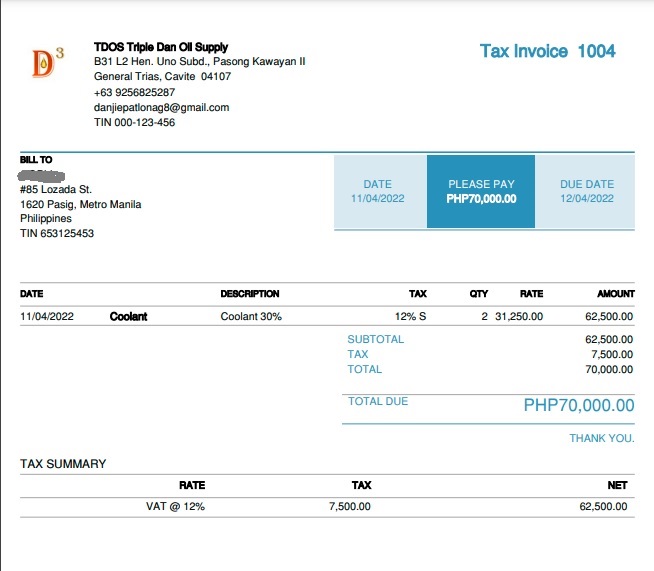This screenshot has width=654, height=571.
Task: Click the 'THANK YOU.' text
Action: click(602, 438)
